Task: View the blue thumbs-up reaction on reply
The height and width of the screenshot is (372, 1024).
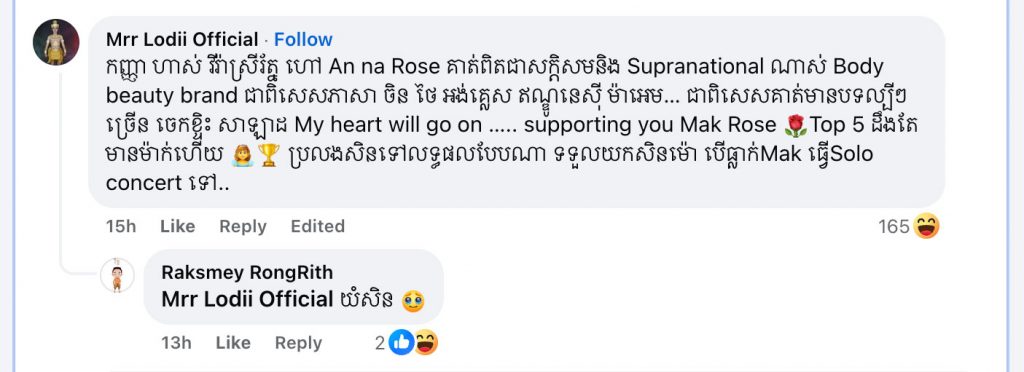Action: (402, 343)
